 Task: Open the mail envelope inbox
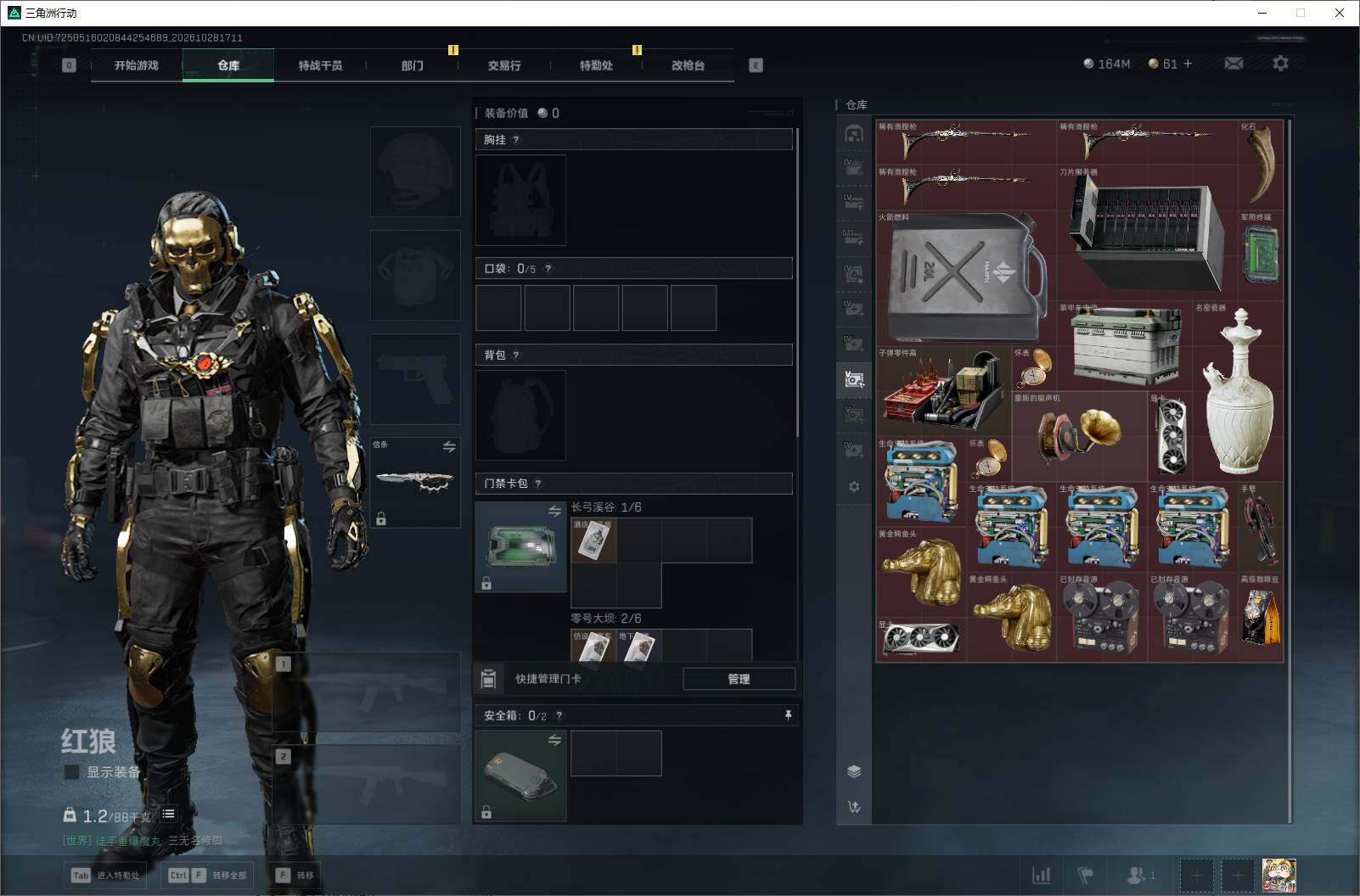1234,64
